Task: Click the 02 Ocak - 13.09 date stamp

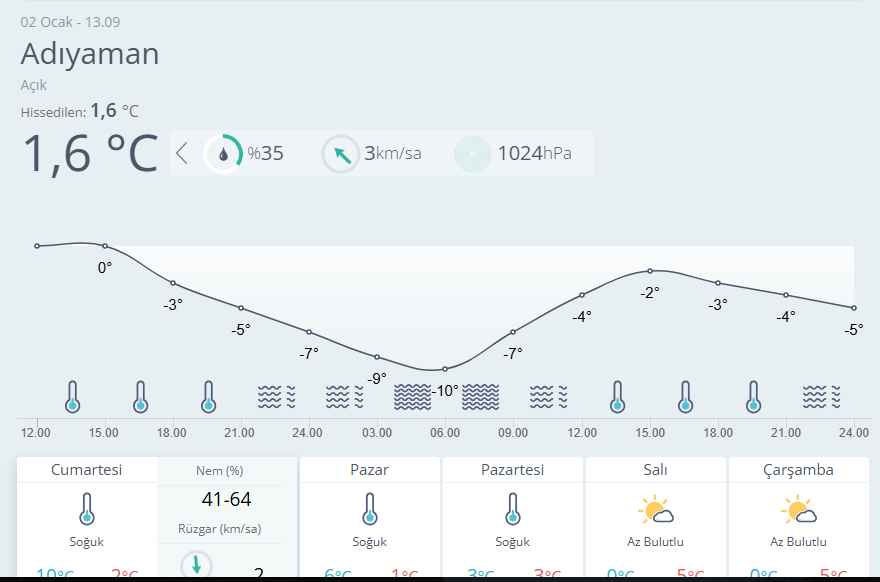Action: (x=70, y=22)
